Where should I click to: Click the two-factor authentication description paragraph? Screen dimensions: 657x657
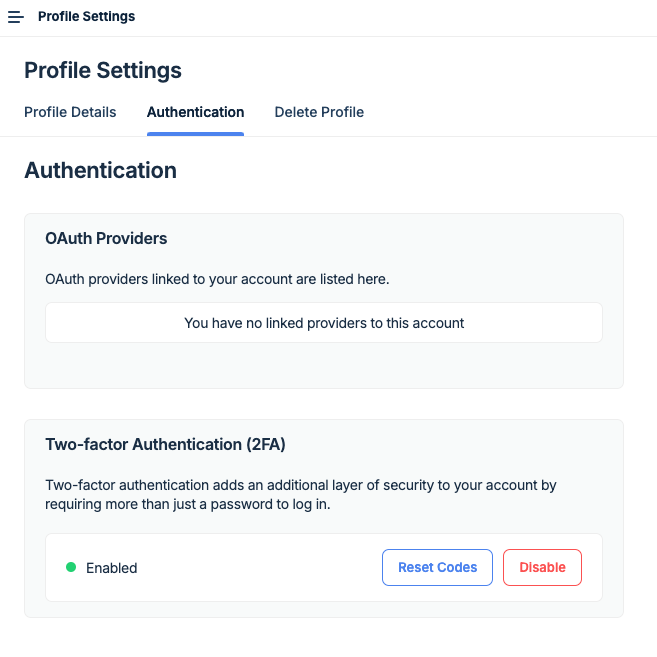pos(300,494)
